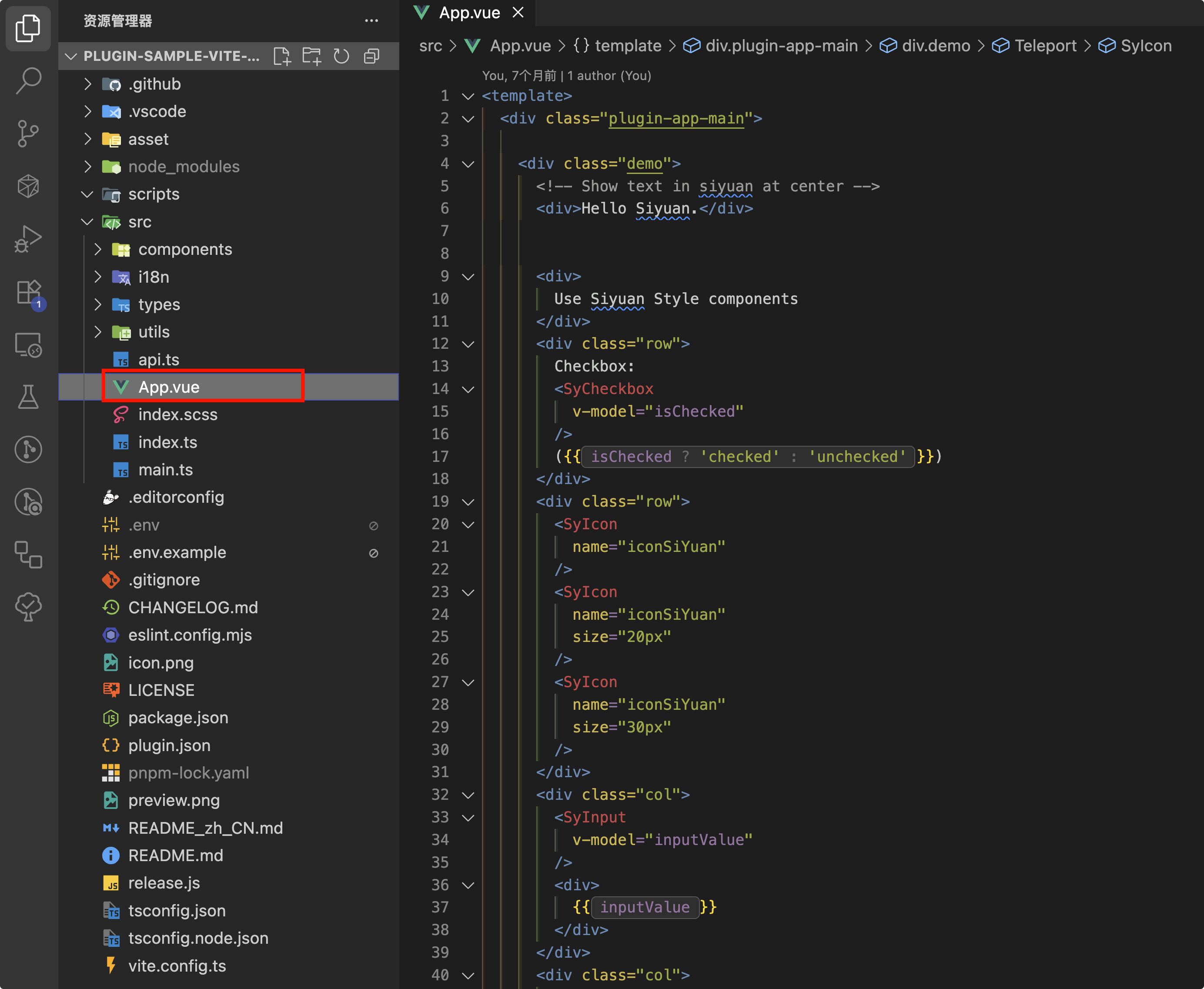Fold the div.col block at line 32
1204x989 pixels.
click(x=468, y=795)
